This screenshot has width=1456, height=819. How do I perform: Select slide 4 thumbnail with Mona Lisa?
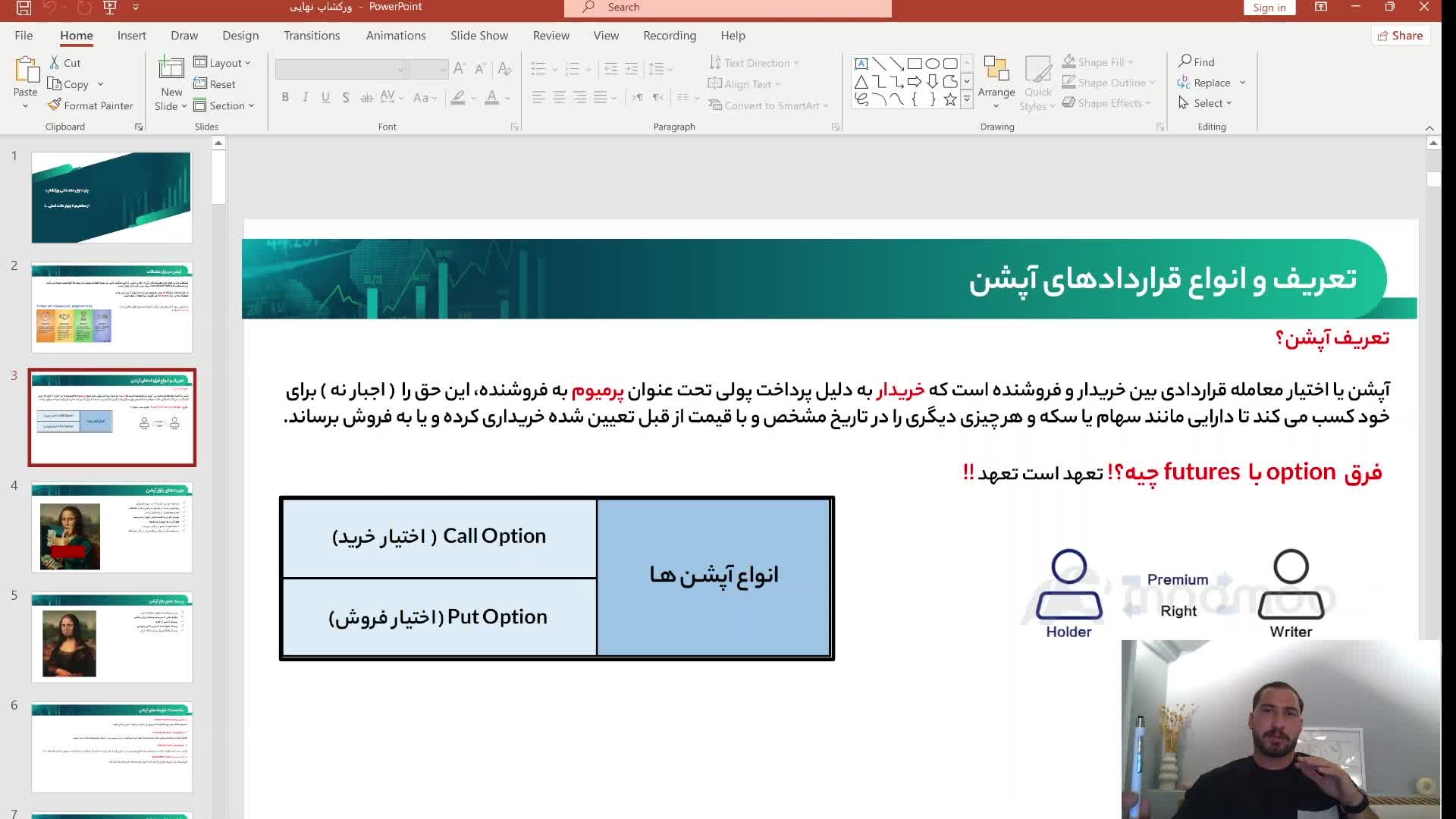pyautogui.click(x=111, y=527)
